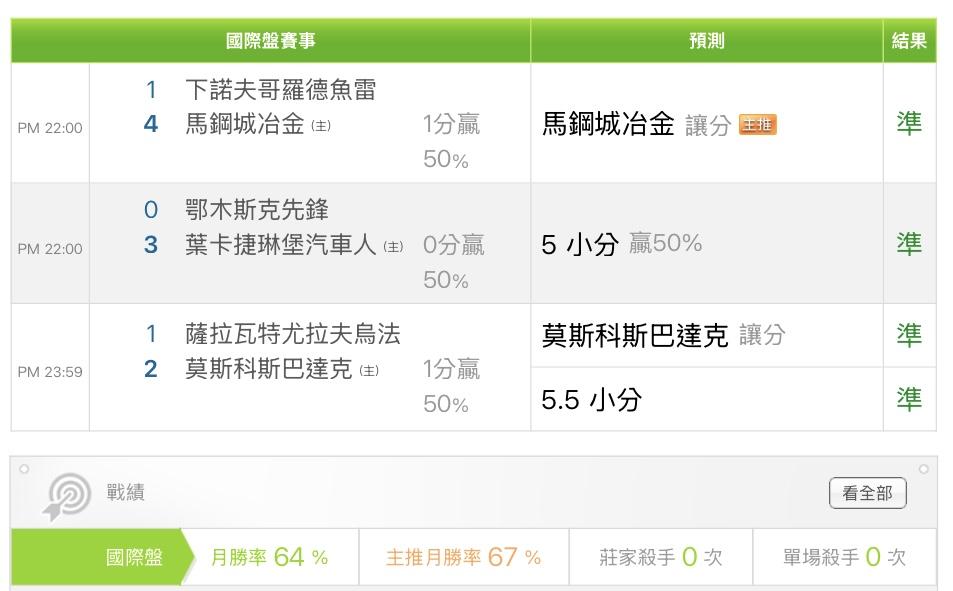This screenshot has height=591, width=953.
Task: Click the 看全部 button
Action: pyautogui.click(x=867, y=493)
